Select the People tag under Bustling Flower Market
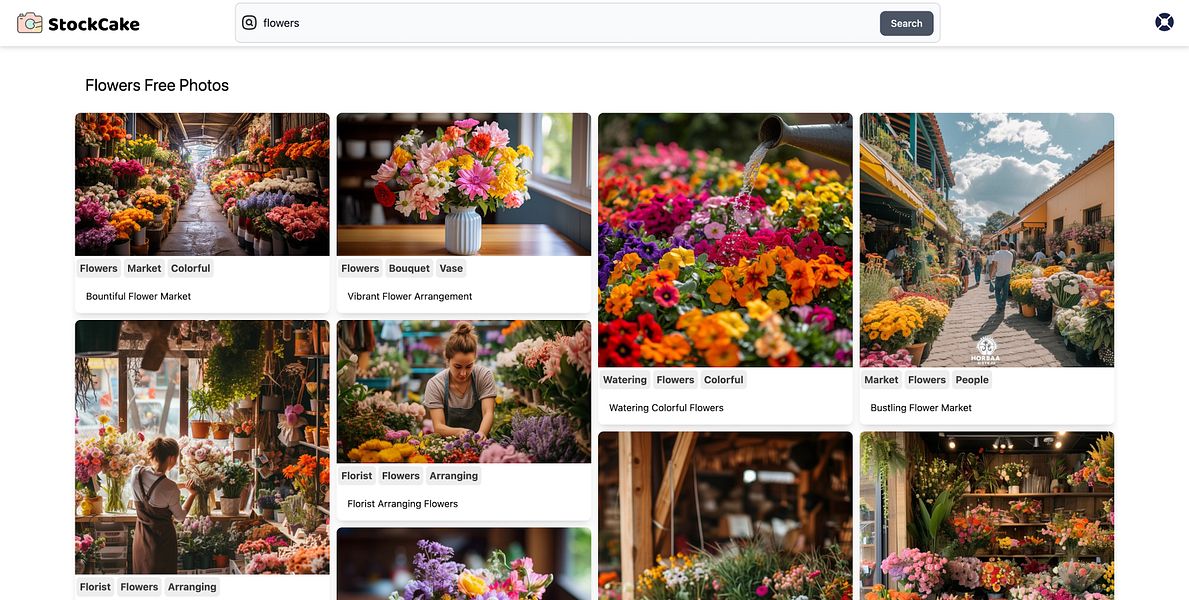This screenshot has width=1189, height=600. point(971,379)
